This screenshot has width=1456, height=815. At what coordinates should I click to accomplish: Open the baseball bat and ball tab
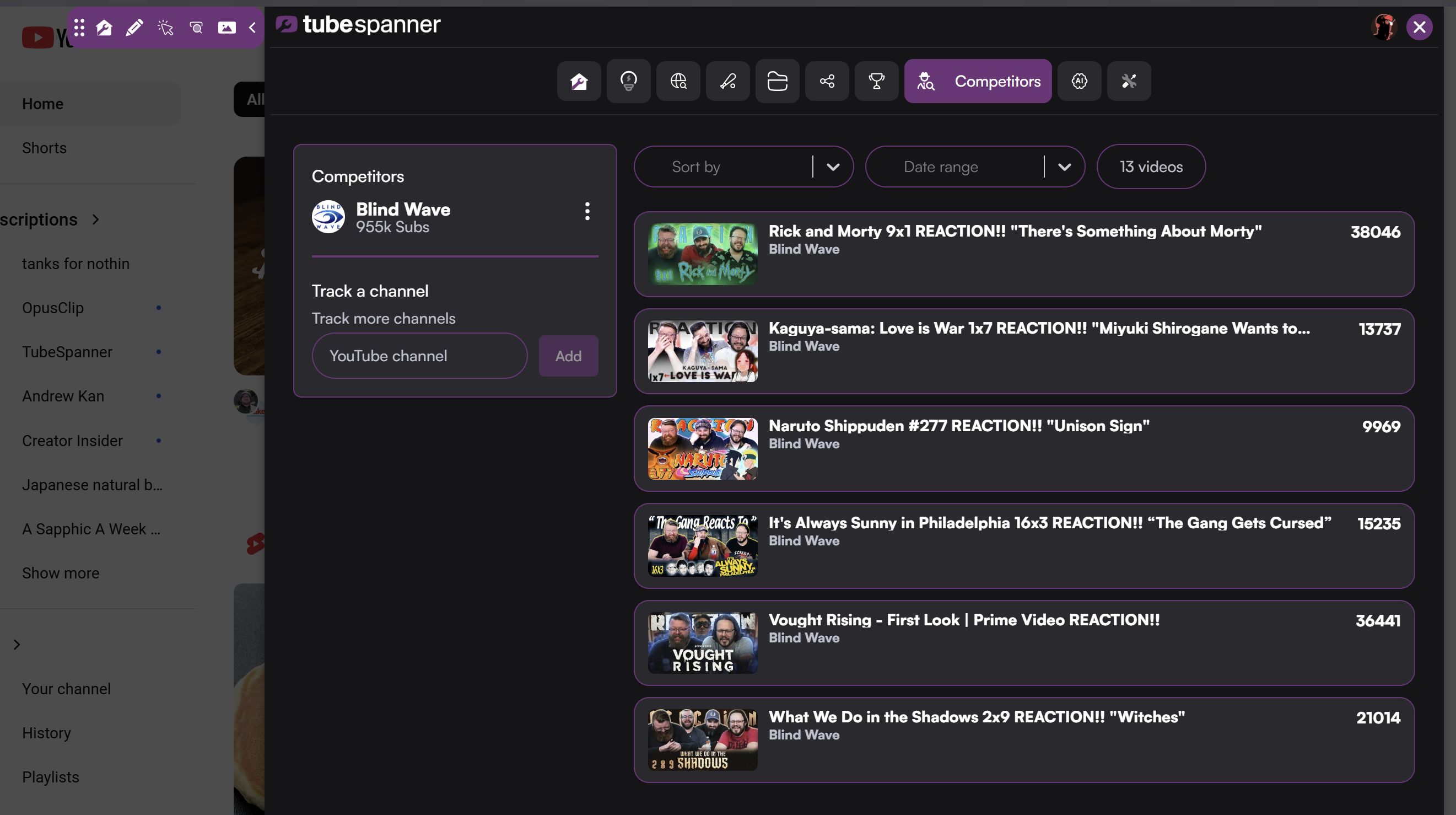(x=728, y=82)
